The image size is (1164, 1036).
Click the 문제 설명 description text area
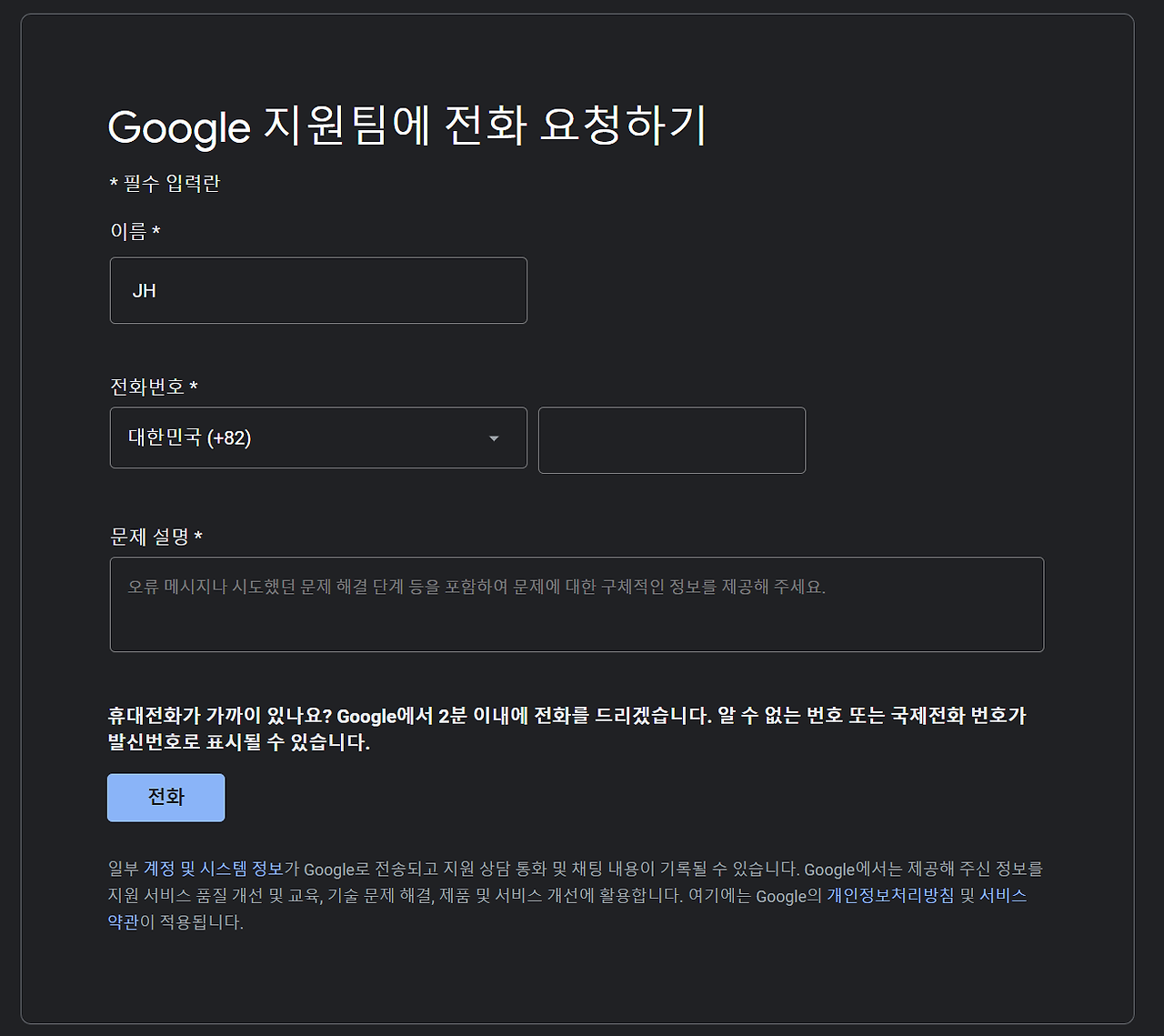577,604
